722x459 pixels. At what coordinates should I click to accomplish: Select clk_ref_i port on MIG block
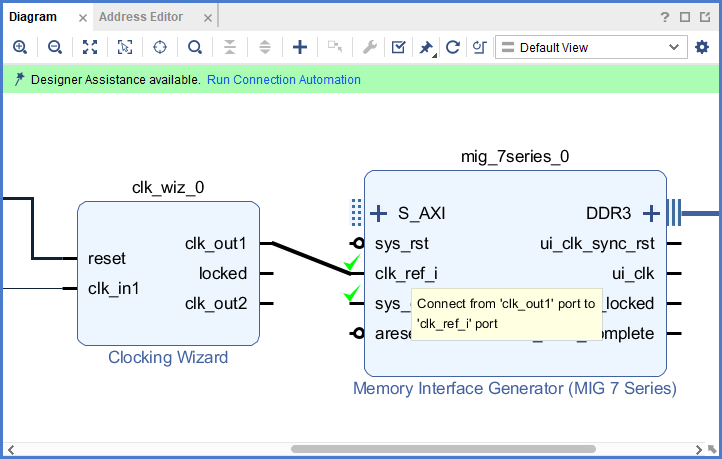[x=406, y=273]
